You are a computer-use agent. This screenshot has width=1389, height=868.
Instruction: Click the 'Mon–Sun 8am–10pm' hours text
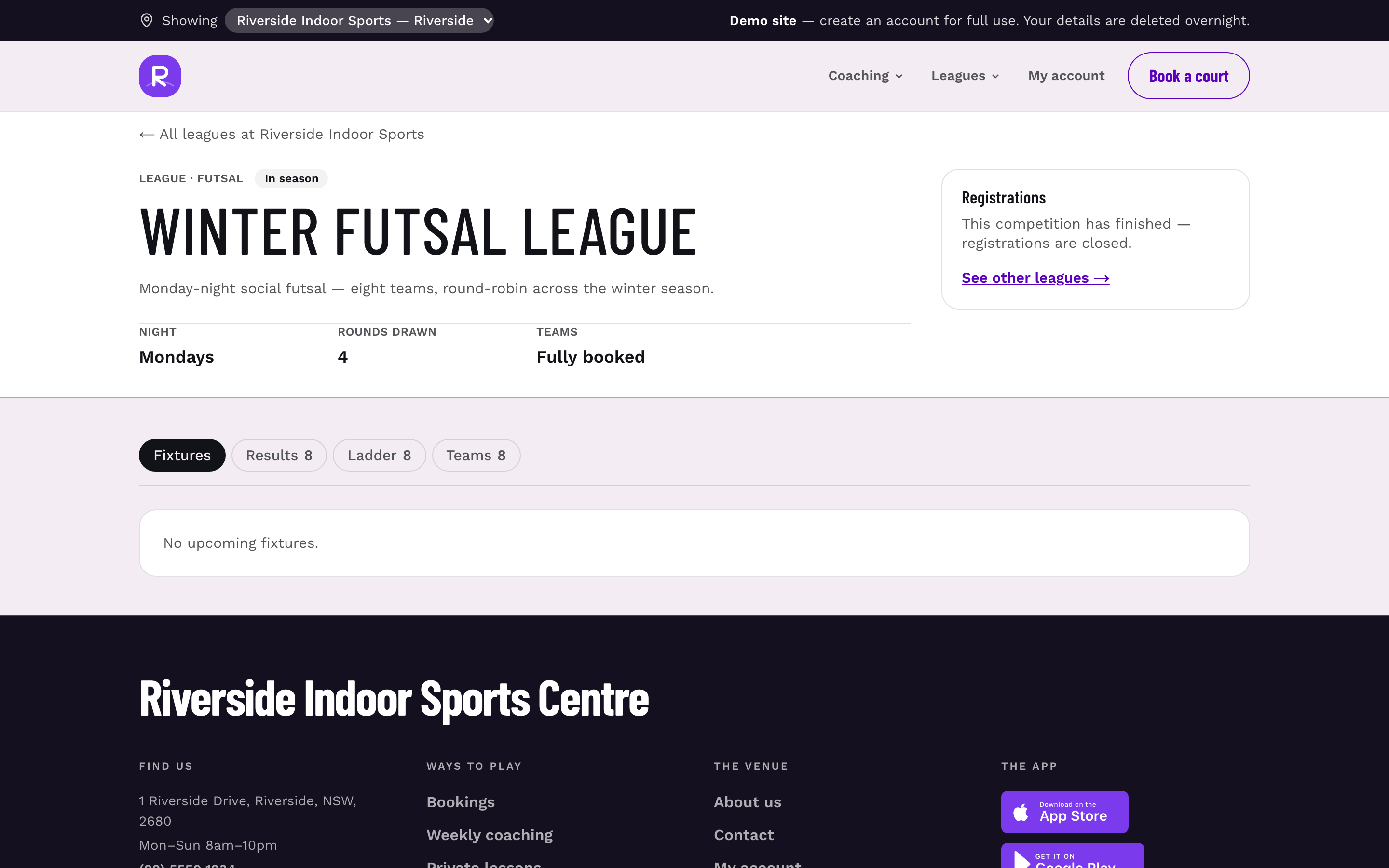208,846
